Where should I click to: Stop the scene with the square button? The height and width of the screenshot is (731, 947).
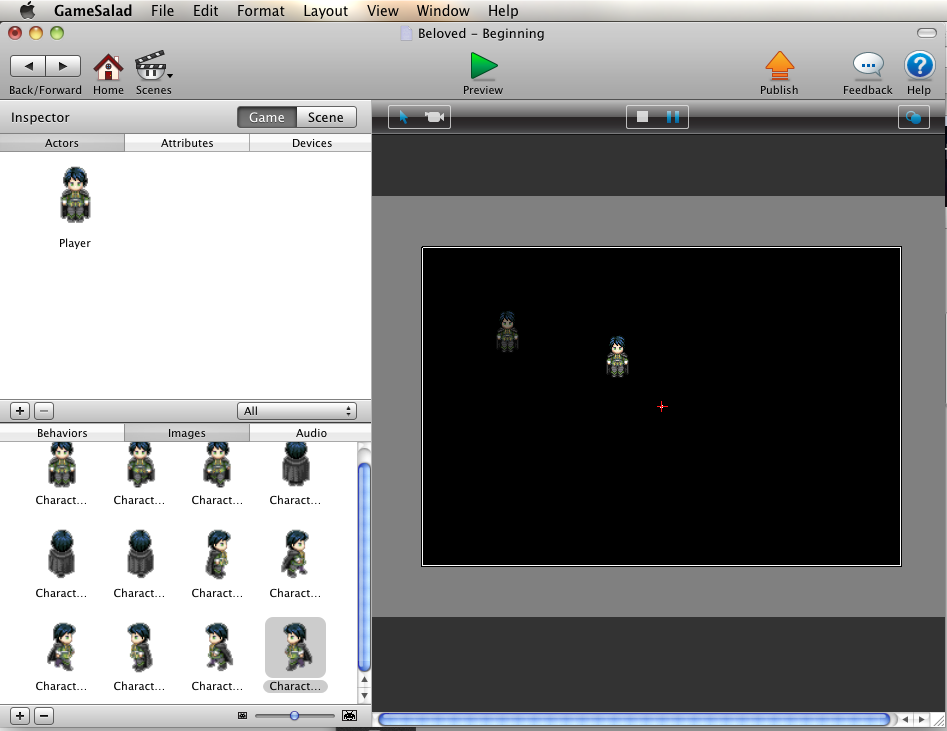(642, 117)
